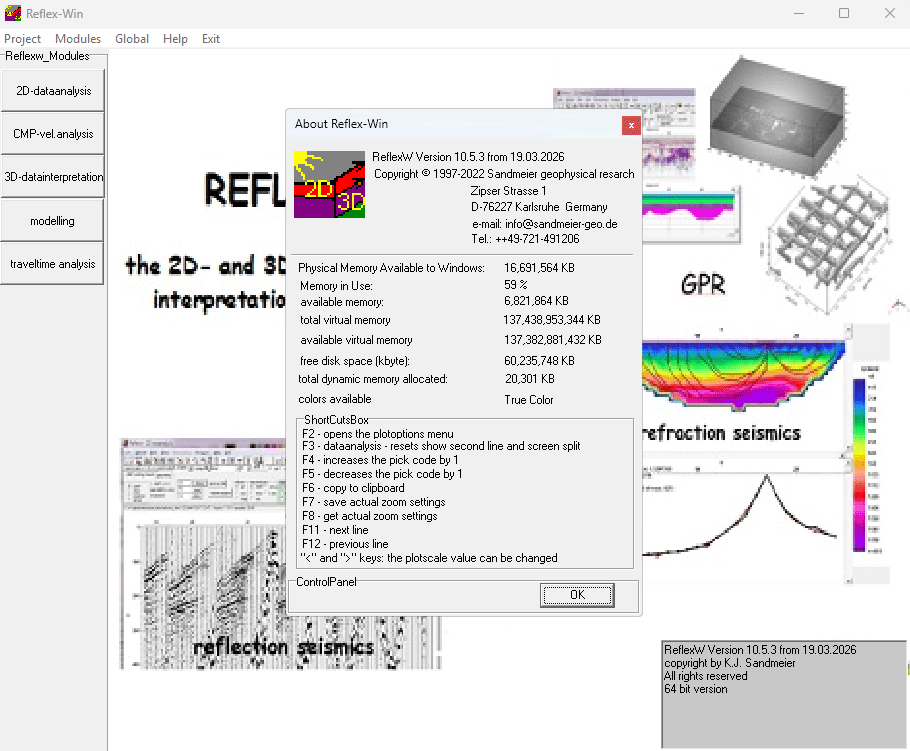Click the F8 get actual zoom settings line

pos(370,516)
